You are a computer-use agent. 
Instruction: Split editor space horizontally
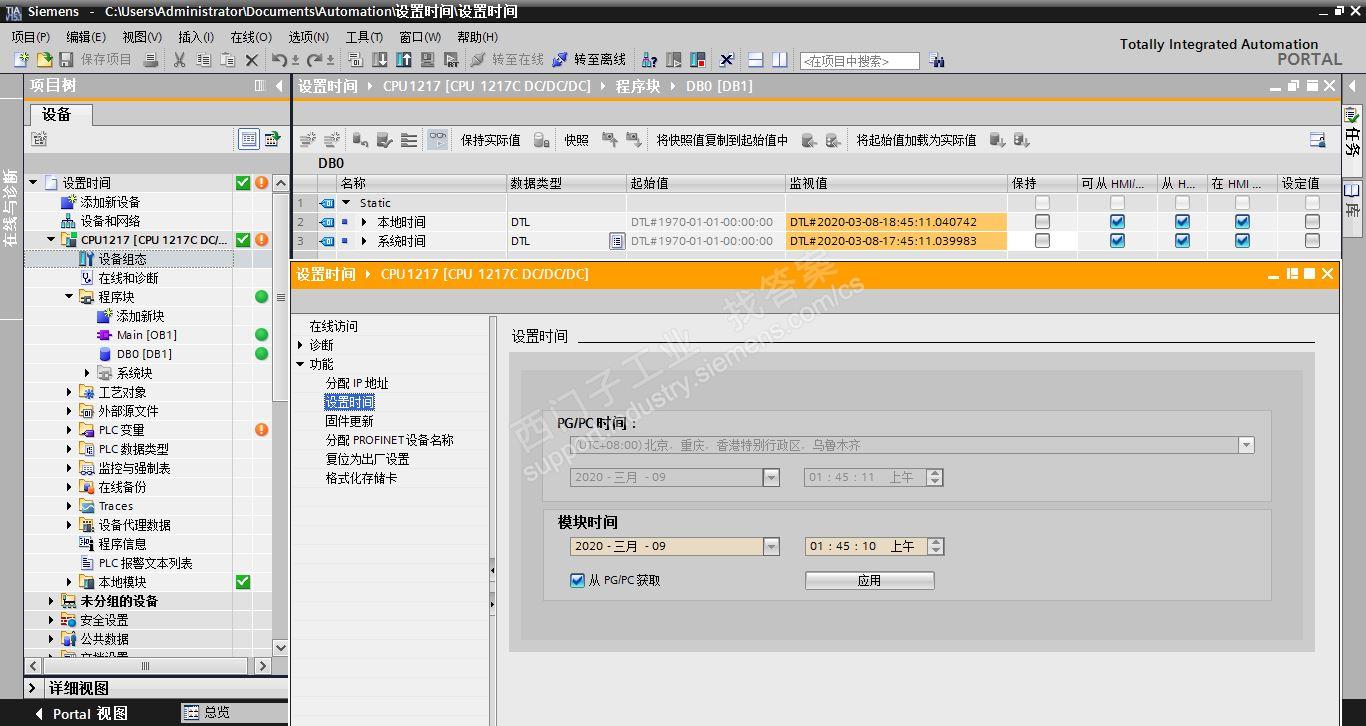(756, 60)
